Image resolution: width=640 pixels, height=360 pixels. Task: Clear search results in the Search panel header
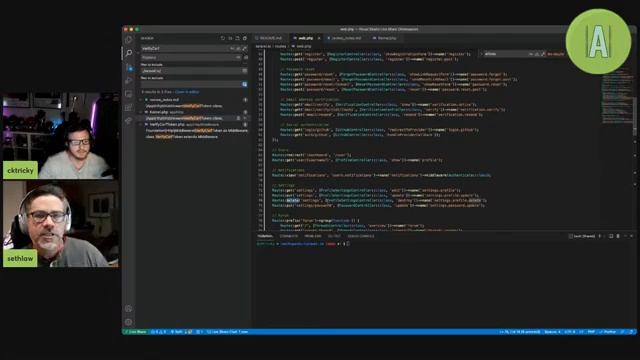point(230,38)
